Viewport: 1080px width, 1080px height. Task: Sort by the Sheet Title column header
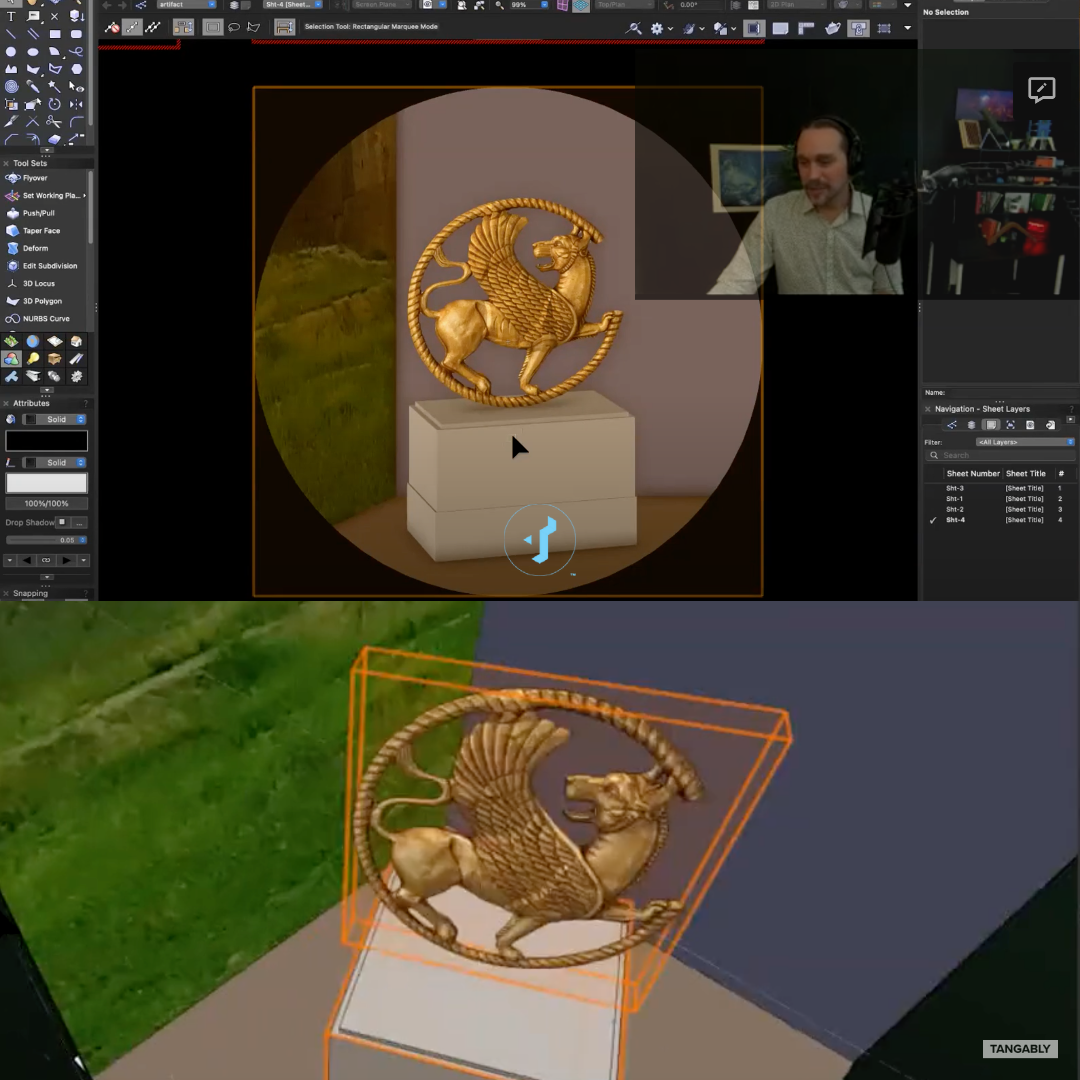(x=1026, y=474)
